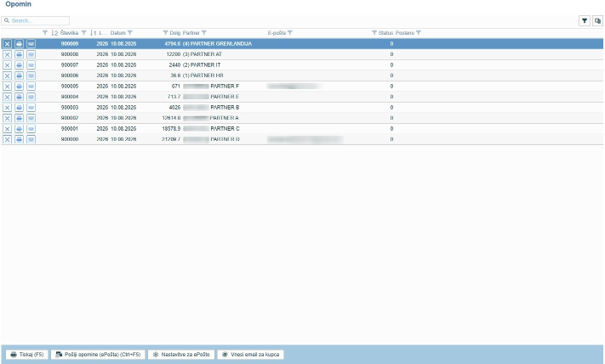
Task: Click Vnesi email za kupca button
Action: point(250,354)
